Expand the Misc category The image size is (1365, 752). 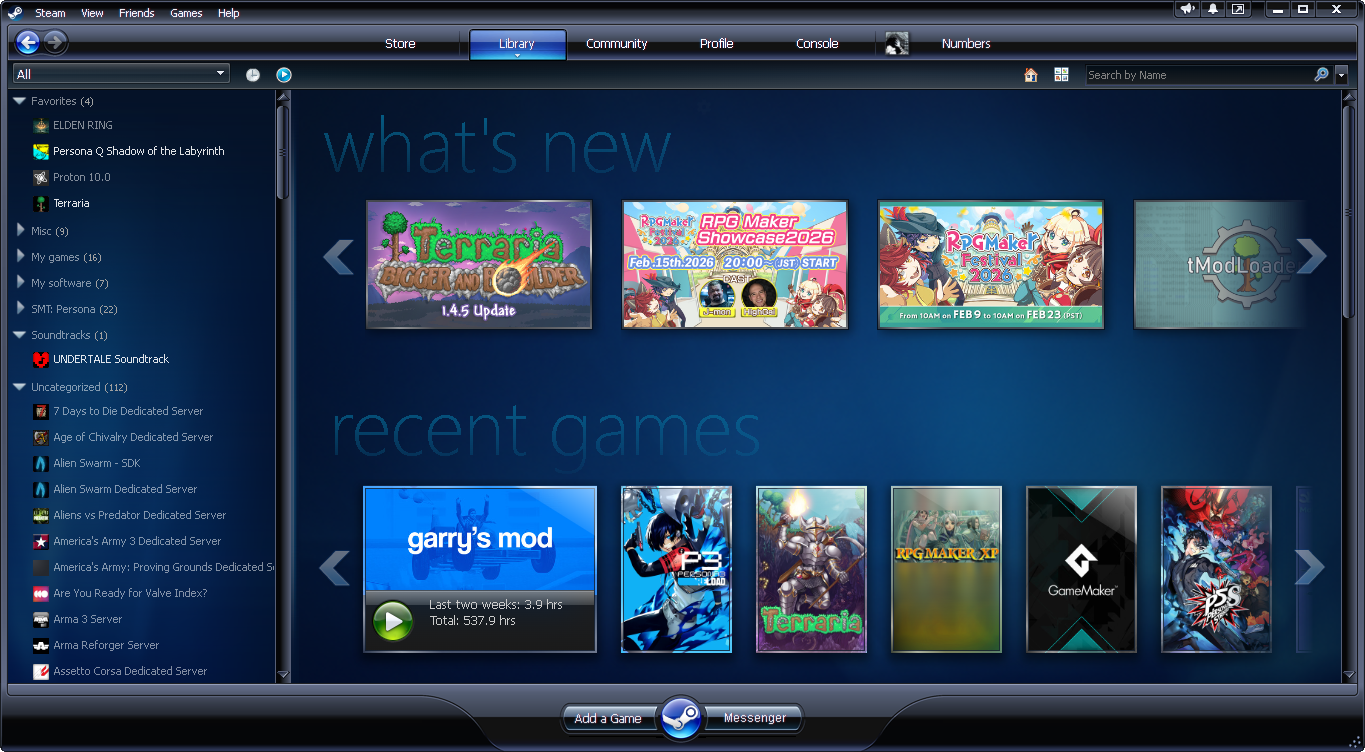20,230
